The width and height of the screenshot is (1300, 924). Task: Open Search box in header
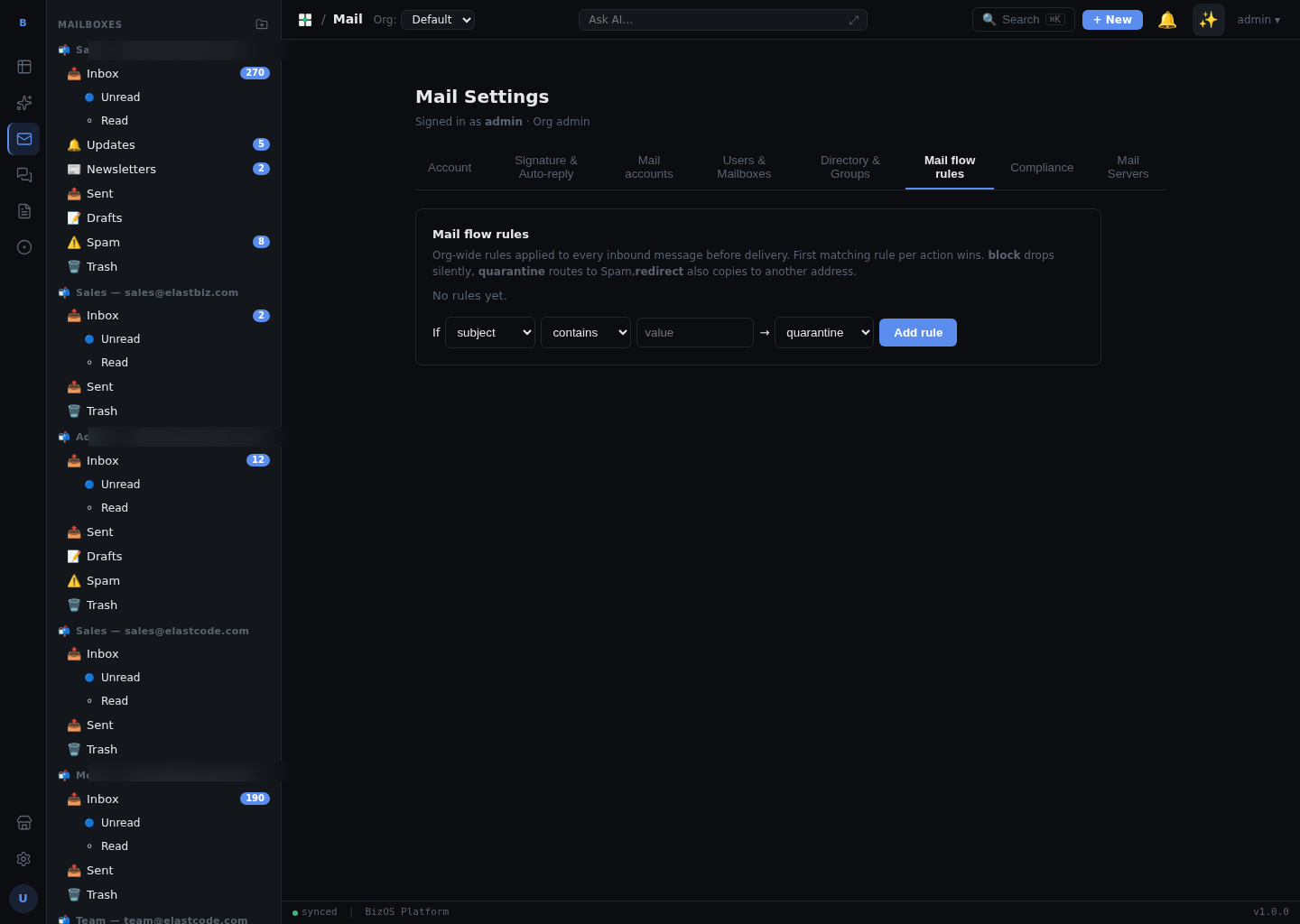tap(1024, 20)
